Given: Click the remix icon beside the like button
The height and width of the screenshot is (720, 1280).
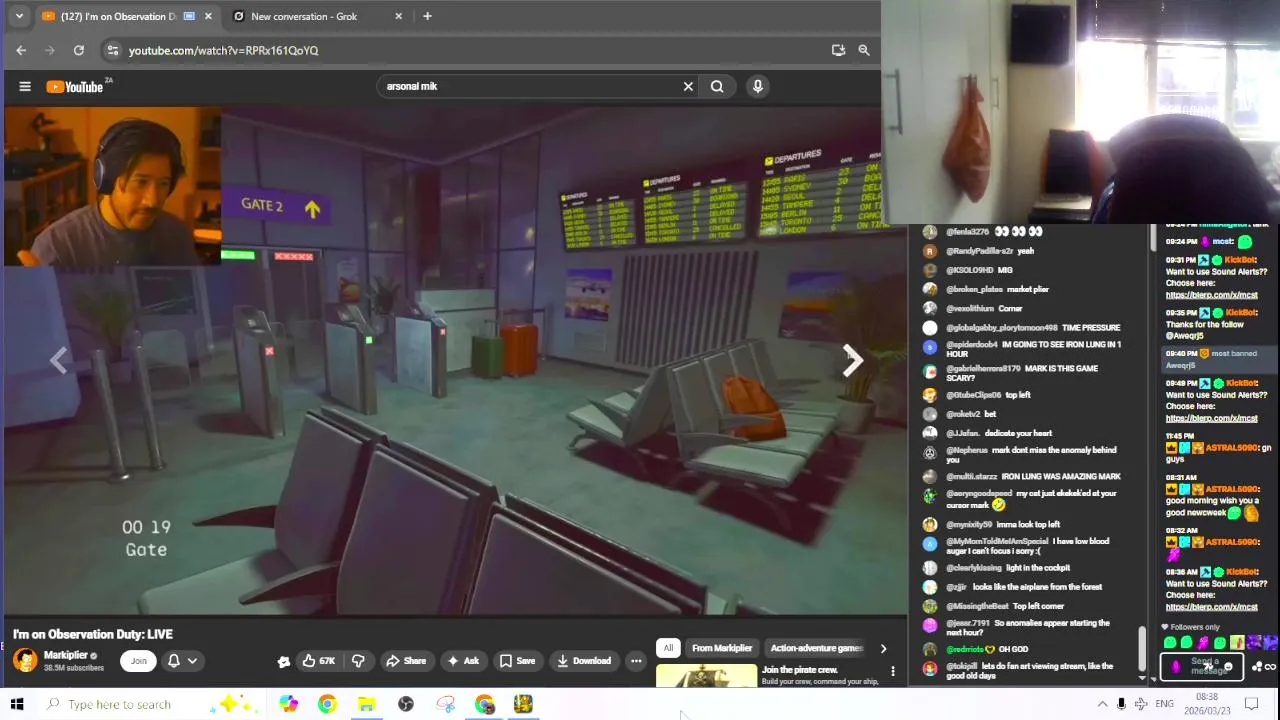Looking at the screenshot, I should pyautogui.click(x=284, y=661).
